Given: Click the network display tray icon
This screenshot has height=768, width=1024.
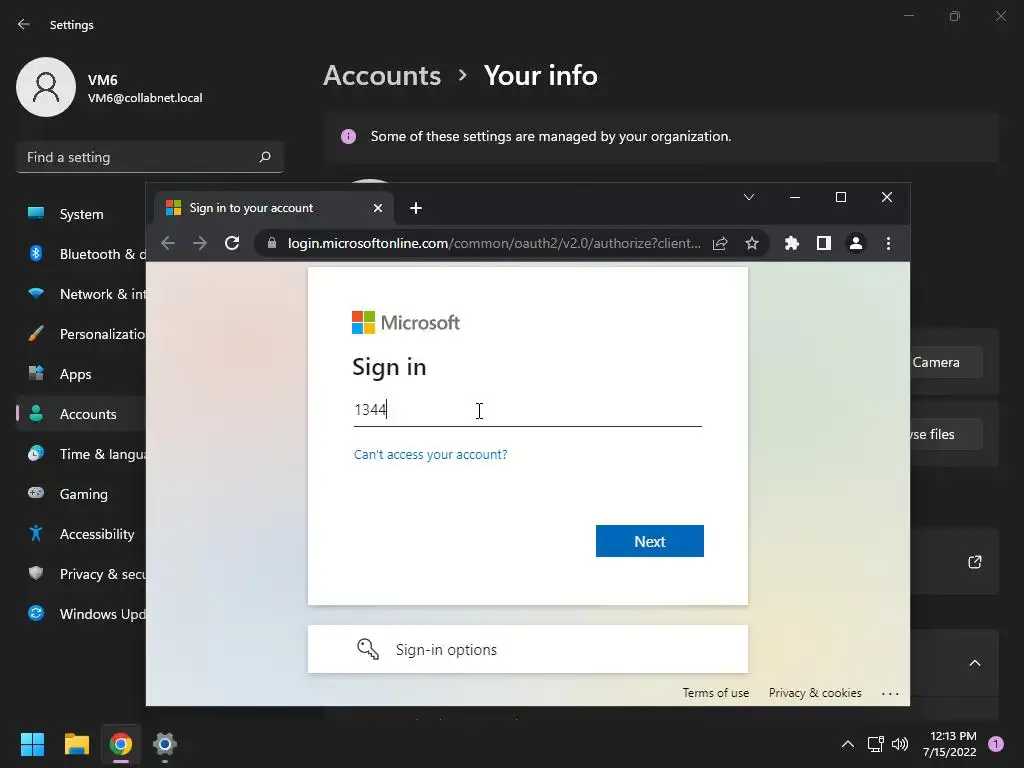Looking at the screenshot, I should click(x=875, y=744).
